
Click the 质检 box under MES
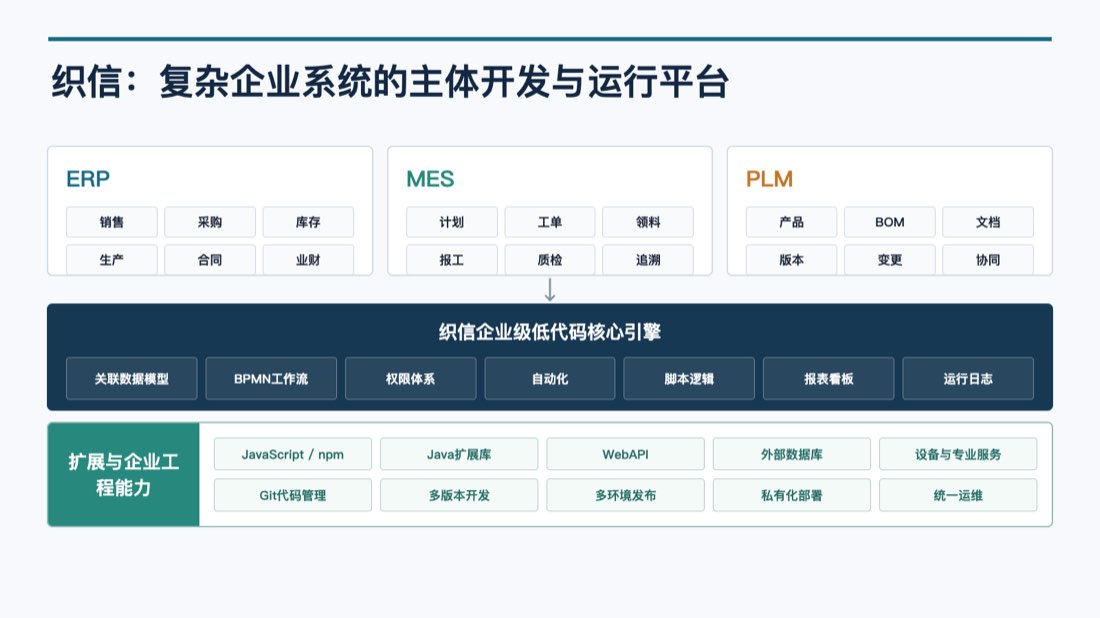550,260
